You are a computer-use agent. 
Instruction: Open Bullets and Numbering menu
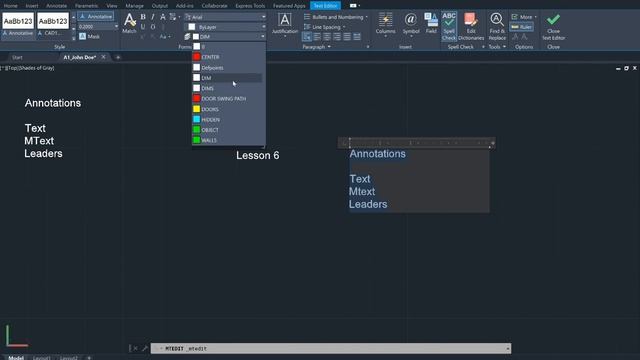pyautogui.click(x=336, y=17)
